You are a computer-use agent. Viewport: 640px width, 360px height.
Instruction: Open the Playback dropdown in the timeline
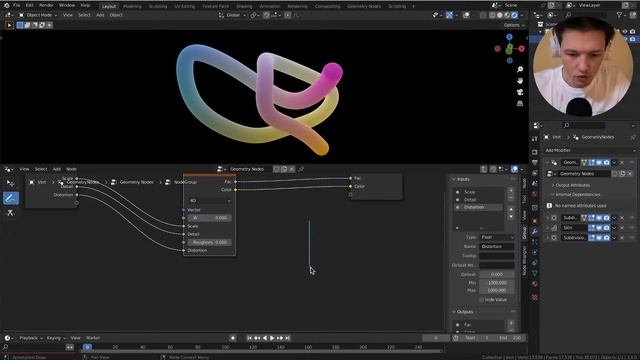[x=31, y=338]
